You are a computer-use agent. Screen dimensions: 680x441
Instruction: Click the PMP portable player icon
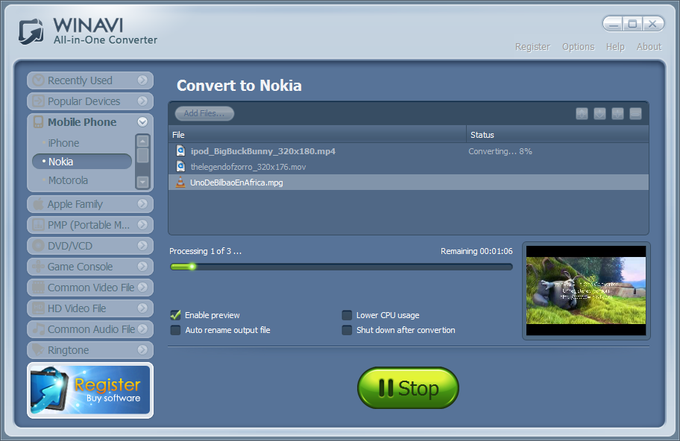(x=39, y=225)
